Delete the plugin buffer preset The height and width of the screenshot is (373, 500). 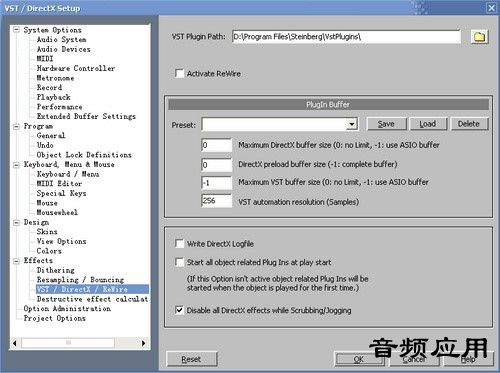coord(469,124)
